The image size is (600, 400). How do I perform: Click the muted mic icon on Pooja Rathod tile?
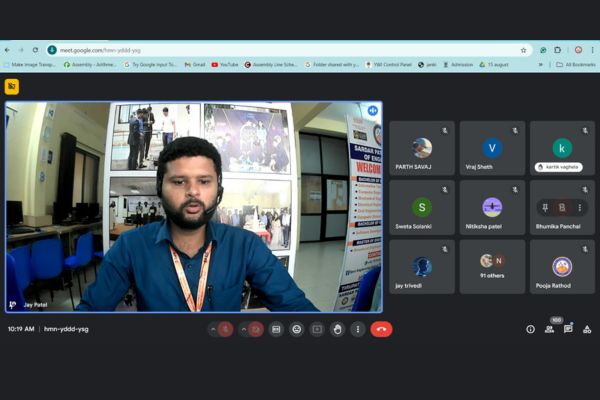[x=585, y=250]
